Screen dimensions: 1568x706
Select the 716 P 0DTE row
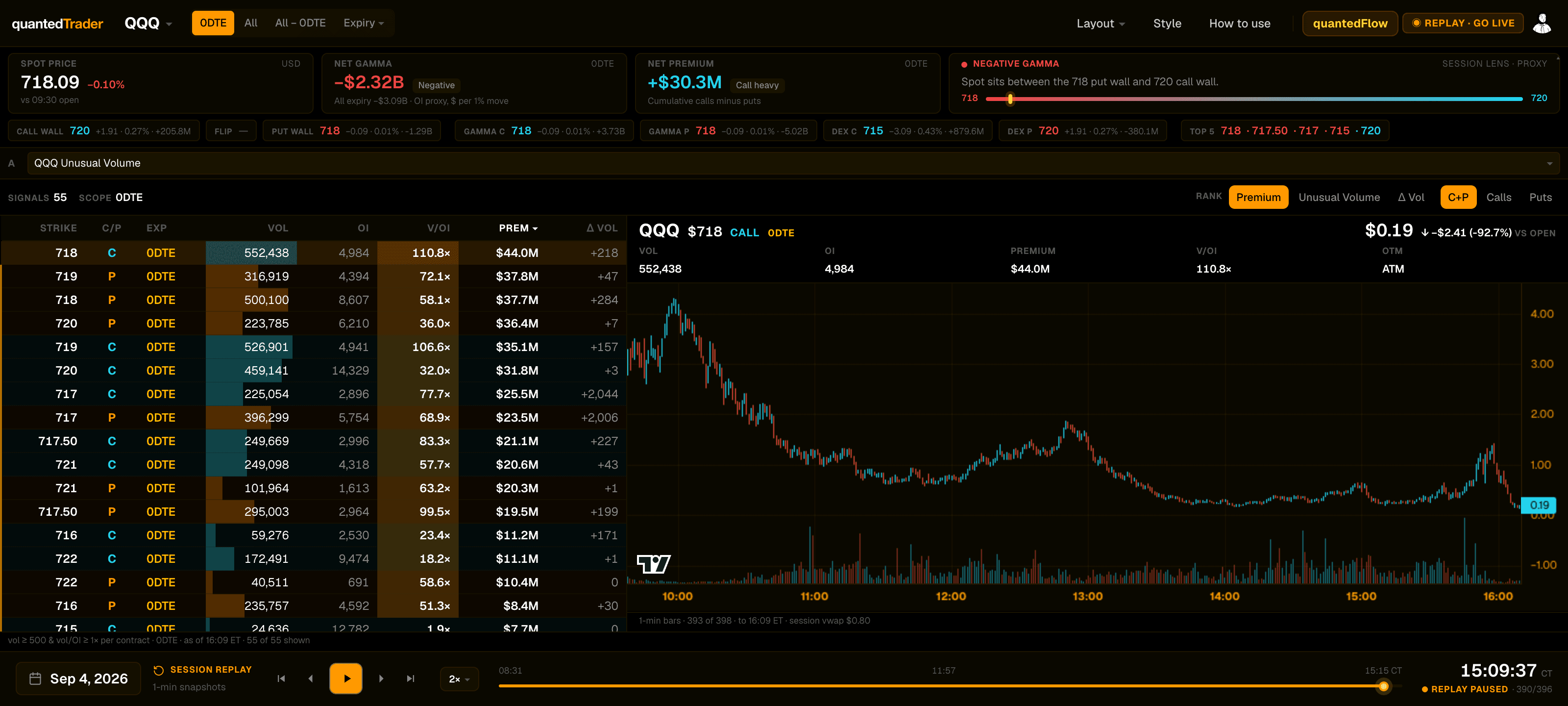tap(314, 606)
